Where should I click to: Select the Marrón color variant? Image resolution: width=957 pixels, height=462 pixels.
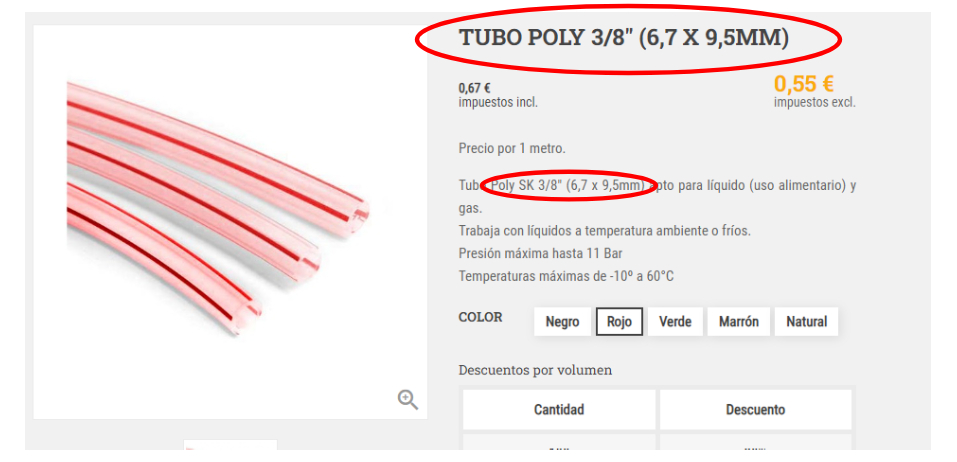(739, 322)
